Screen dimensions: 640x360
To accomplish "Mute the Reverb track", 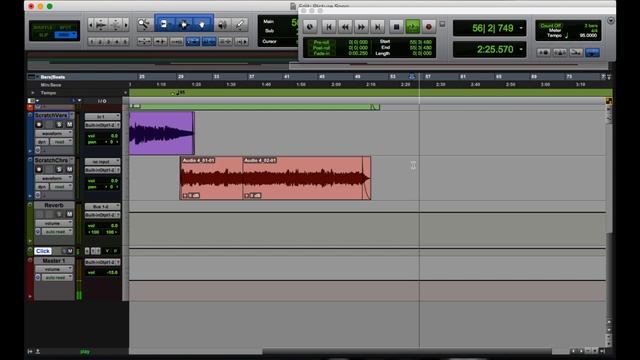I will click(69, 214).
